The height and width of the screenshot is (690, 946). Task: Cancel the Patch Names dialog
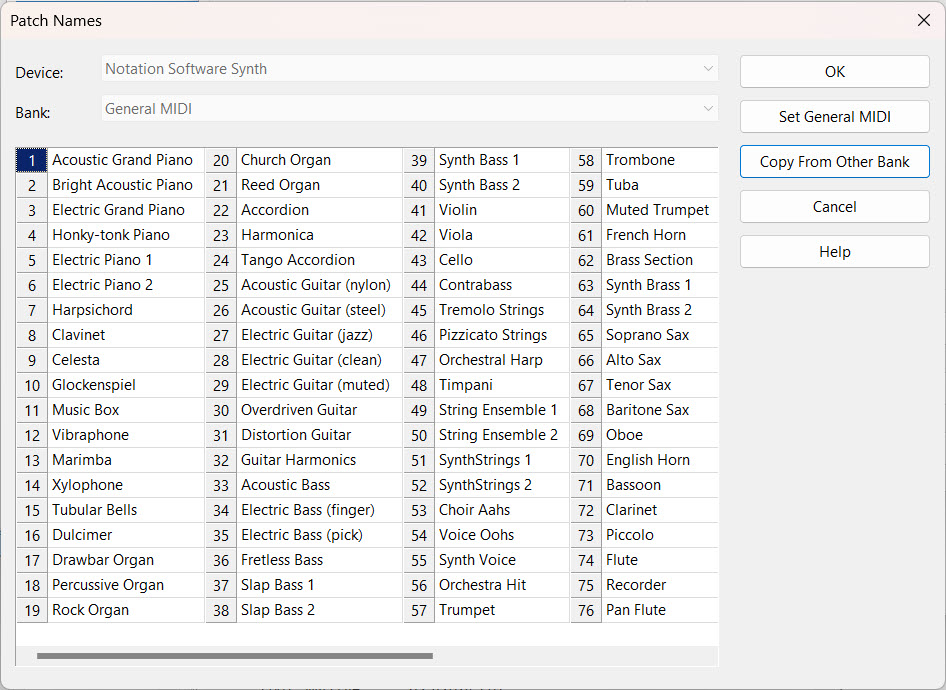point(834,207)
